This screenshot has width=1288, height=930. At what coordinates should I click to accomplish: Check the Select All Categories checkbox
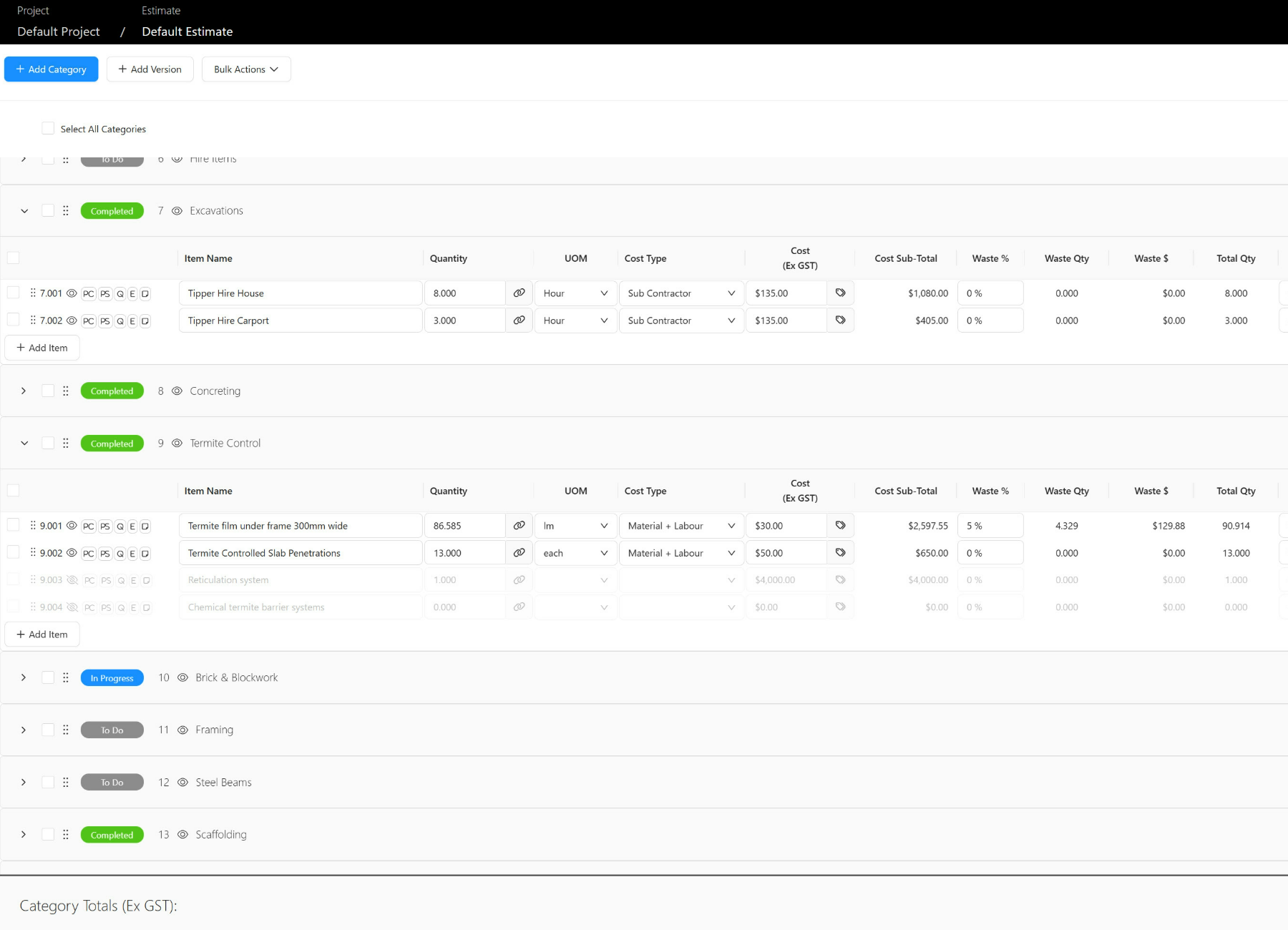[x=48, y=127]
